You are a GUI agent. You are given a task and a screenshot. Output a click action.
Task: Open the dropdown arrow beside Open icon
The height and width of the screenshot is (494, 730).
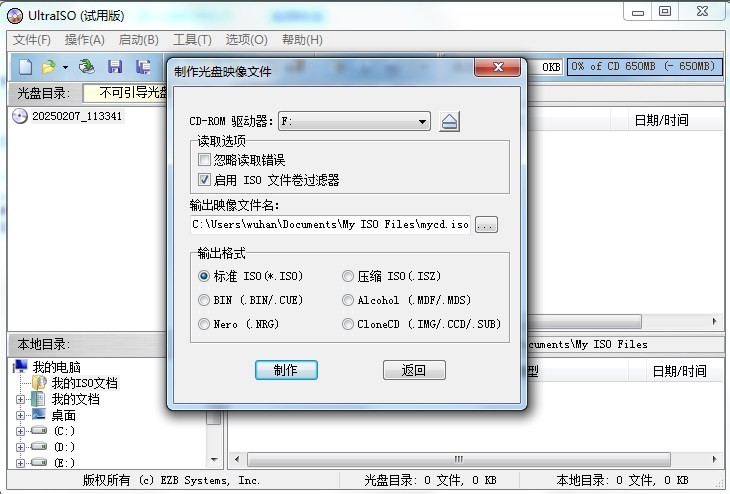tap(65, 68)
